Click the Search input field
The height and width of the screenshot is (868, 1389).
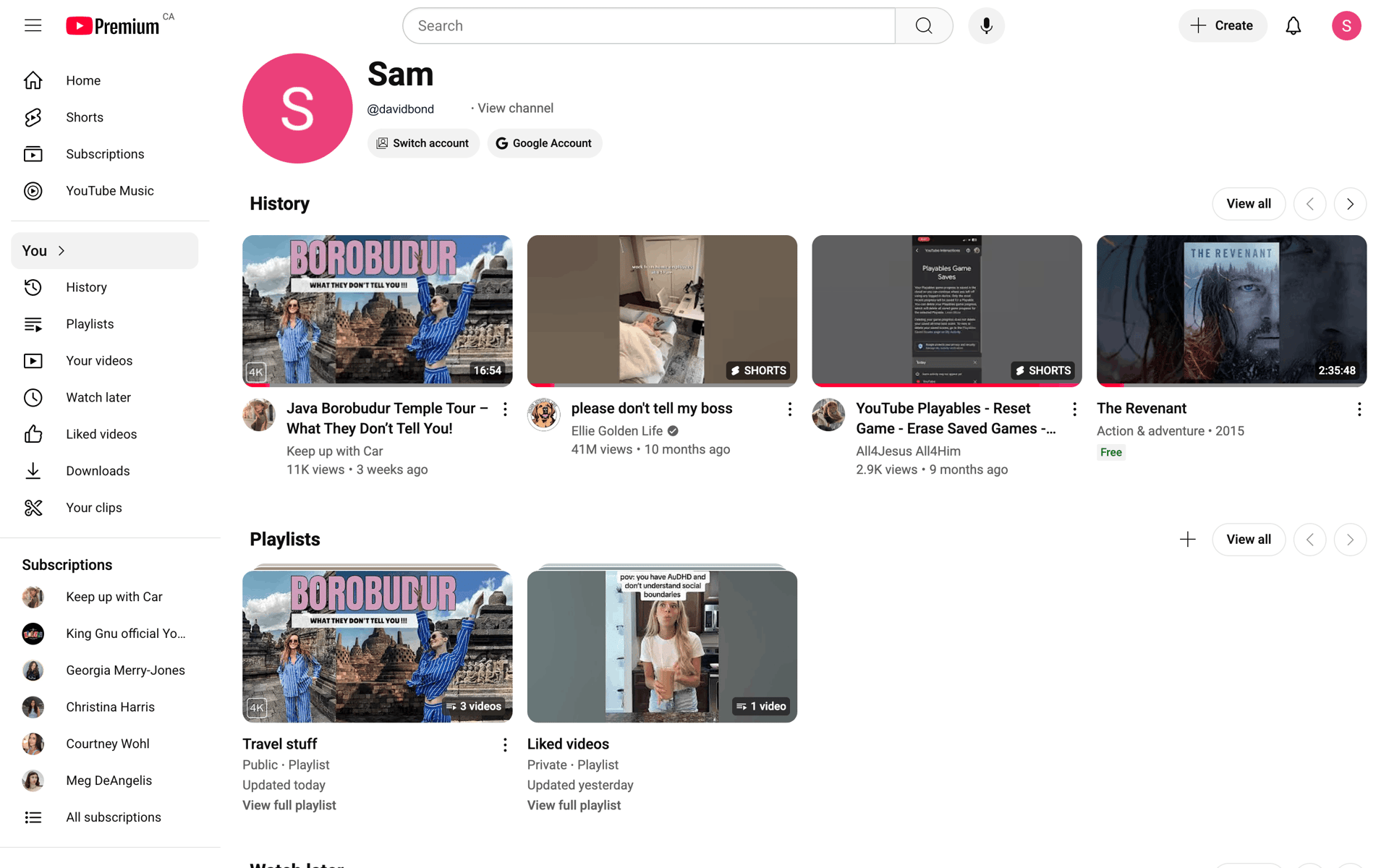(x=649, y=26)
